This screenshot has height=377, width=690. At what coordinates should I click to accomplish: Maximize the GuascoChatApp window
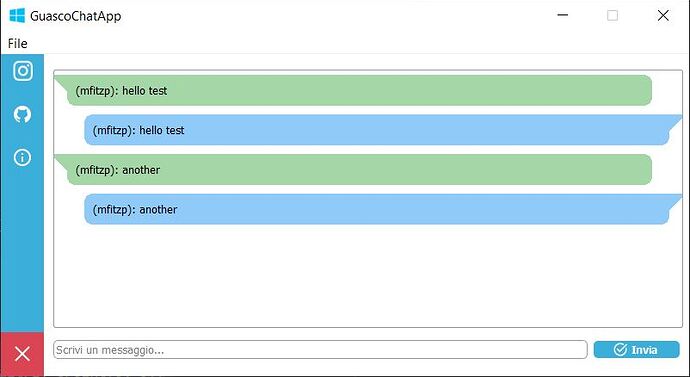coord(612,15)
